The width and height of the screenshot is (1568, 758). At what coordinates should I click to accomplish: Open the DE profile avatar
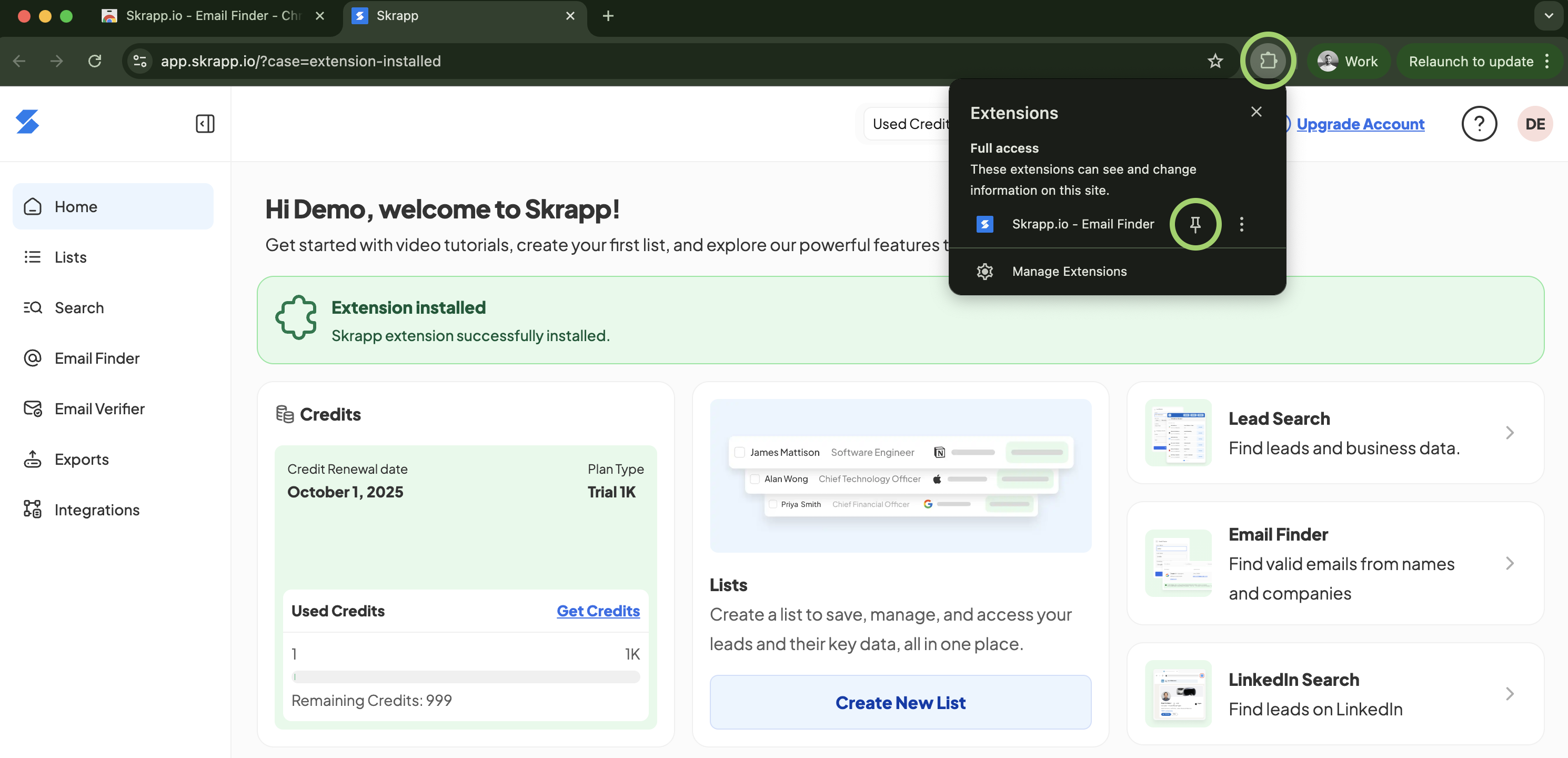point(1534,124)
